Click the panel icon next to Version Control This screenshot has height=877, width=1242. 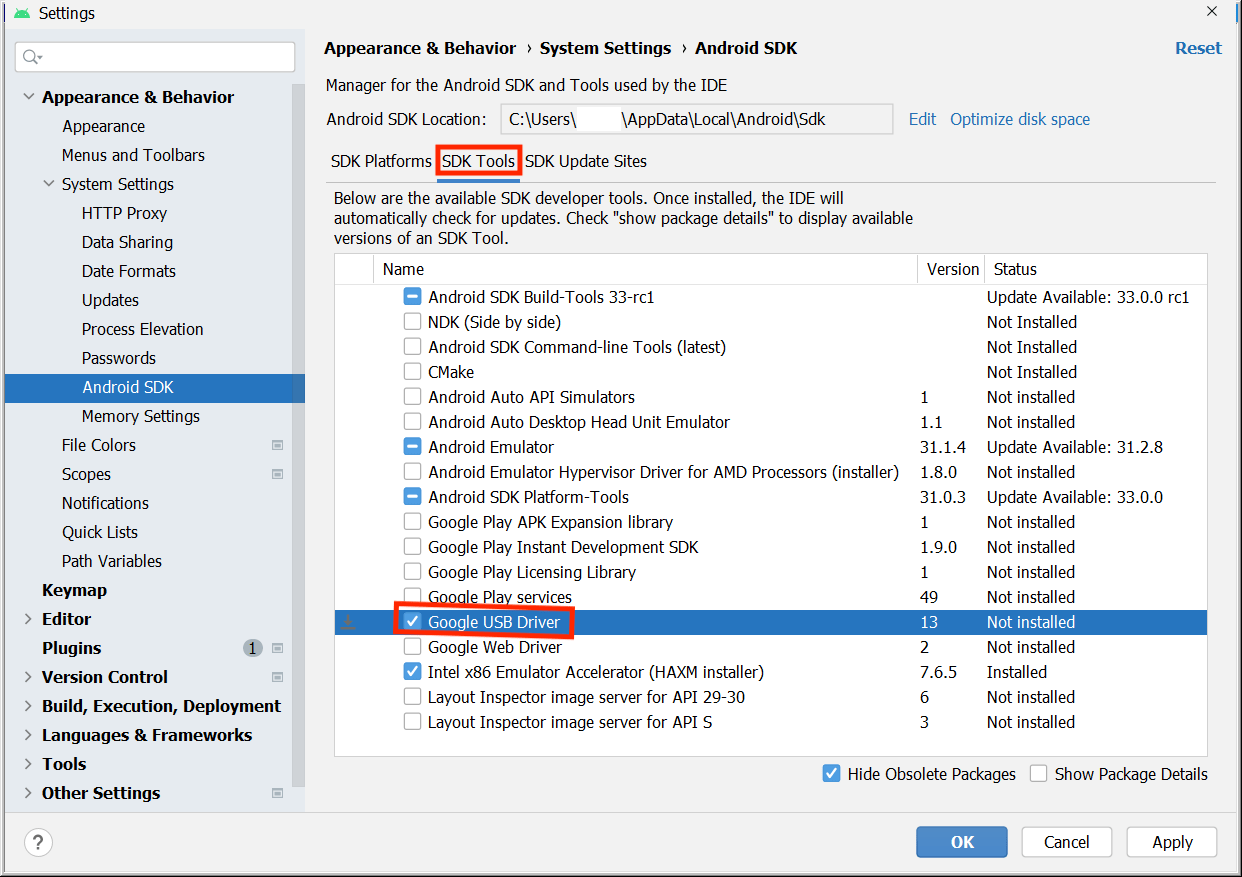tap(277, 677)
